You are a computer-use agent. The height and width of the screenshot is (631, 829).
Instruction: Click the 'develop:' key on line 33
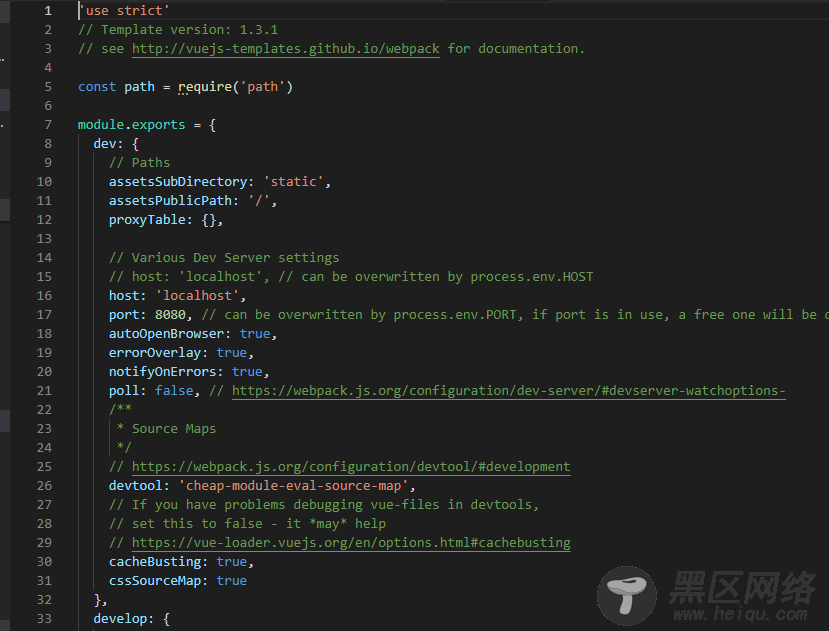[x=124, y=619]
